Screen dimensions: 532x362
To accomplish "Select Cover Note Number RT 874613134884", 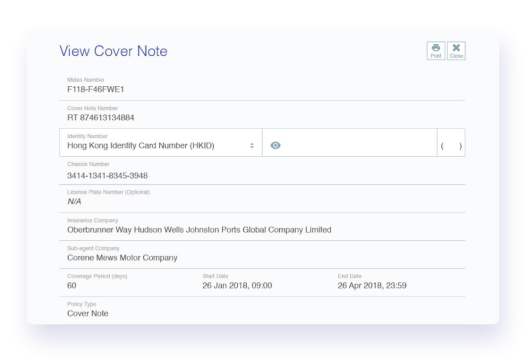I will [x=101, y=118].
